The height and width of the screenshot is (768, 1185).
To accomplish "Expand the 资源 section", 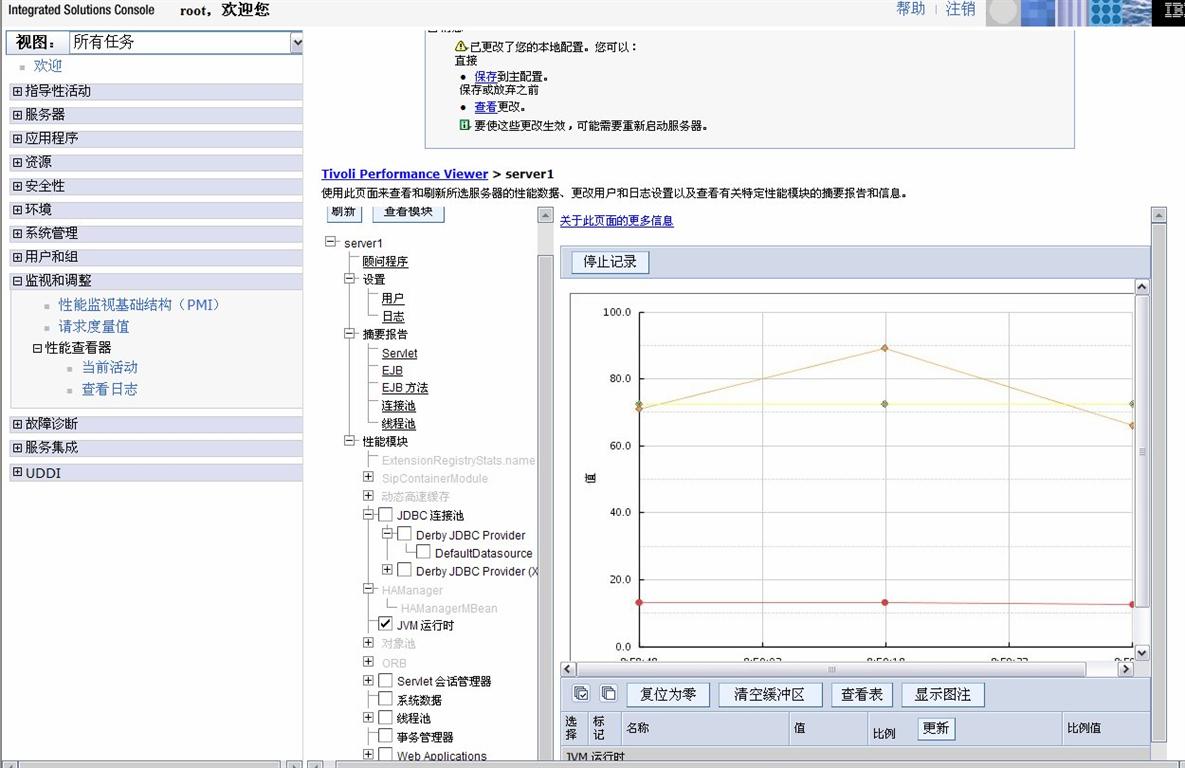I will [17, 162].
